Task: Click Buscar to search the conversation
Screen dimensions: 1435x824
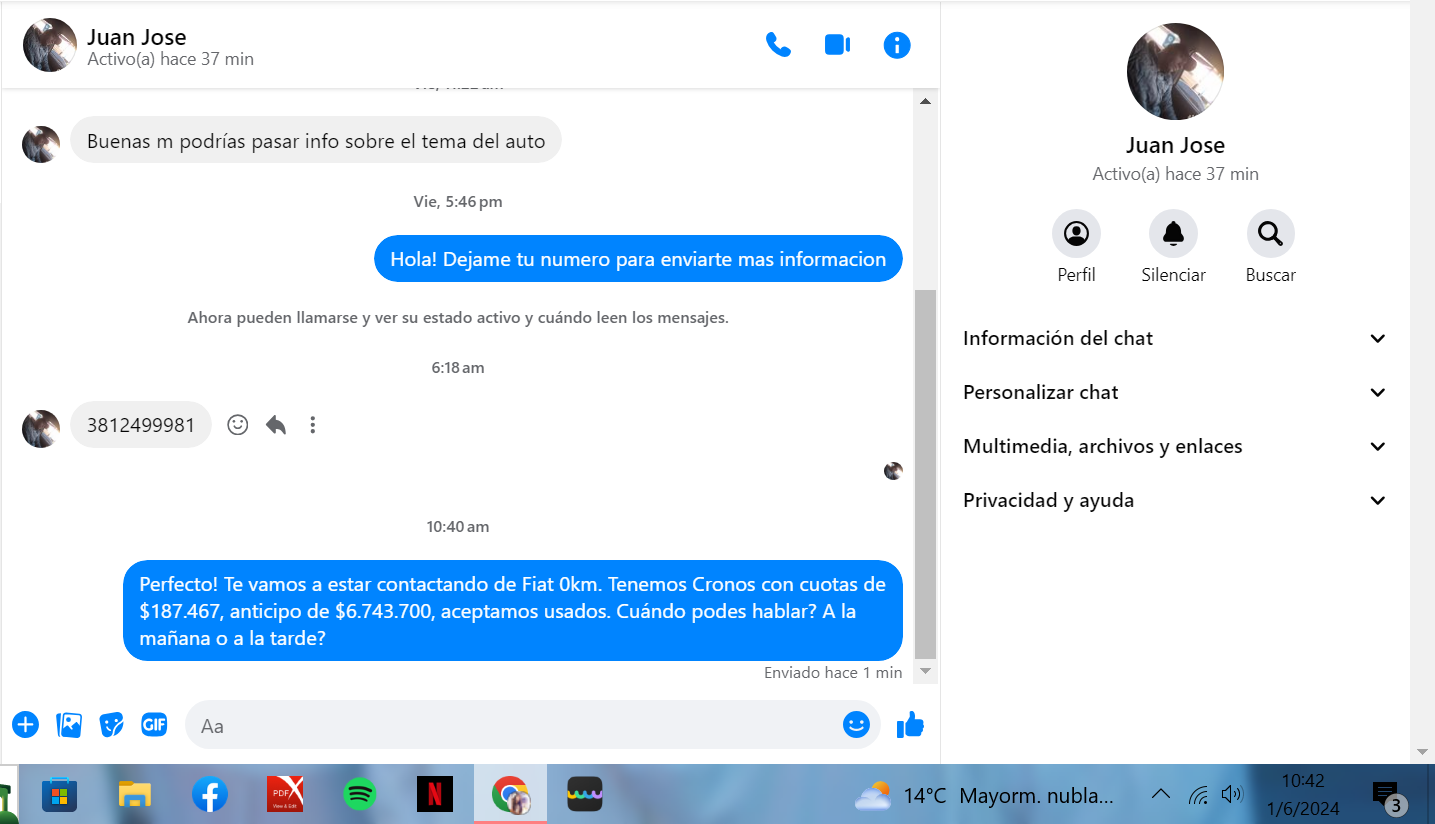Action: (1270, 234)
